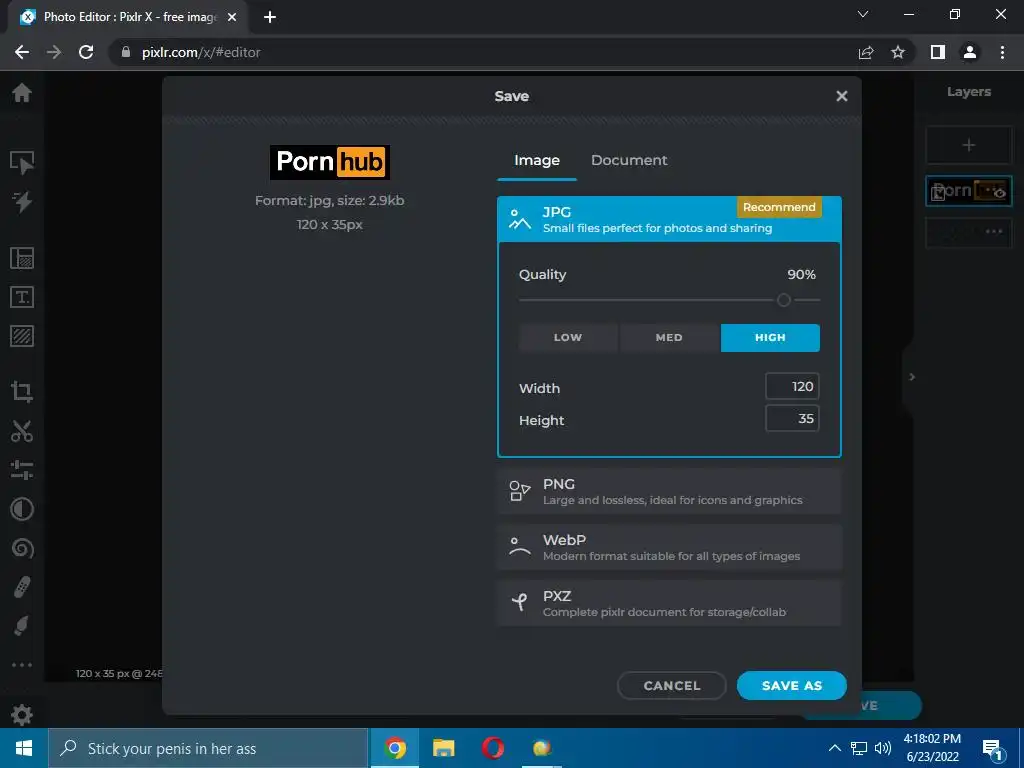Viewport: 1024px width, 768px height.
Task: Bookmark this page with the star
Action: (898, 52)
